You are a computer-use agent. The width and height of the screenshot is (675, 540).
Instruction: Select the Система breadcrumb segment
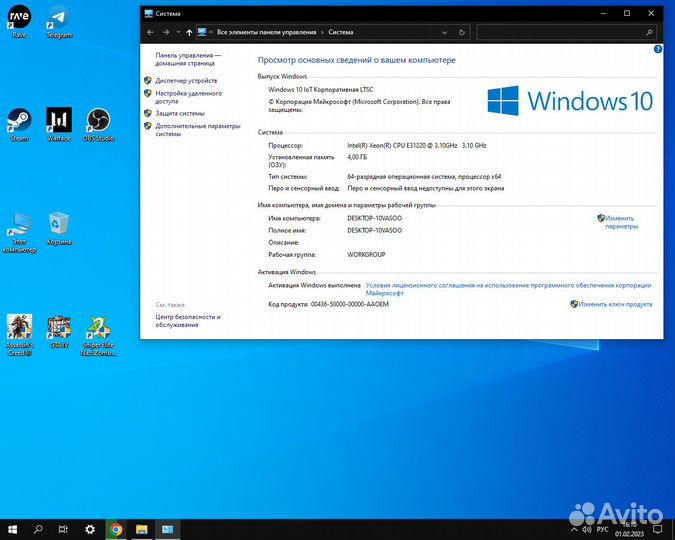click(341, 32)
